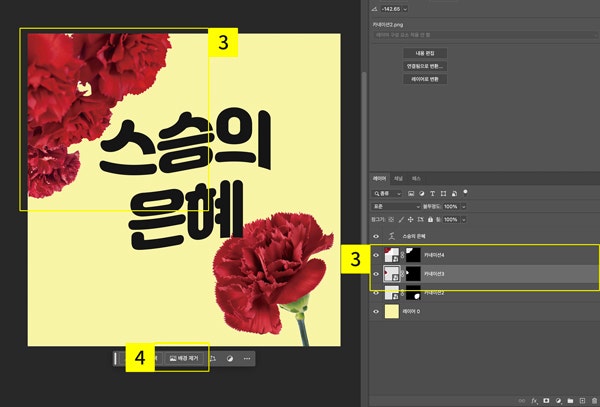Toggle visibility of 카네이션4 layer
Viewport: 600px width, 407px height.
coord(376,256)
